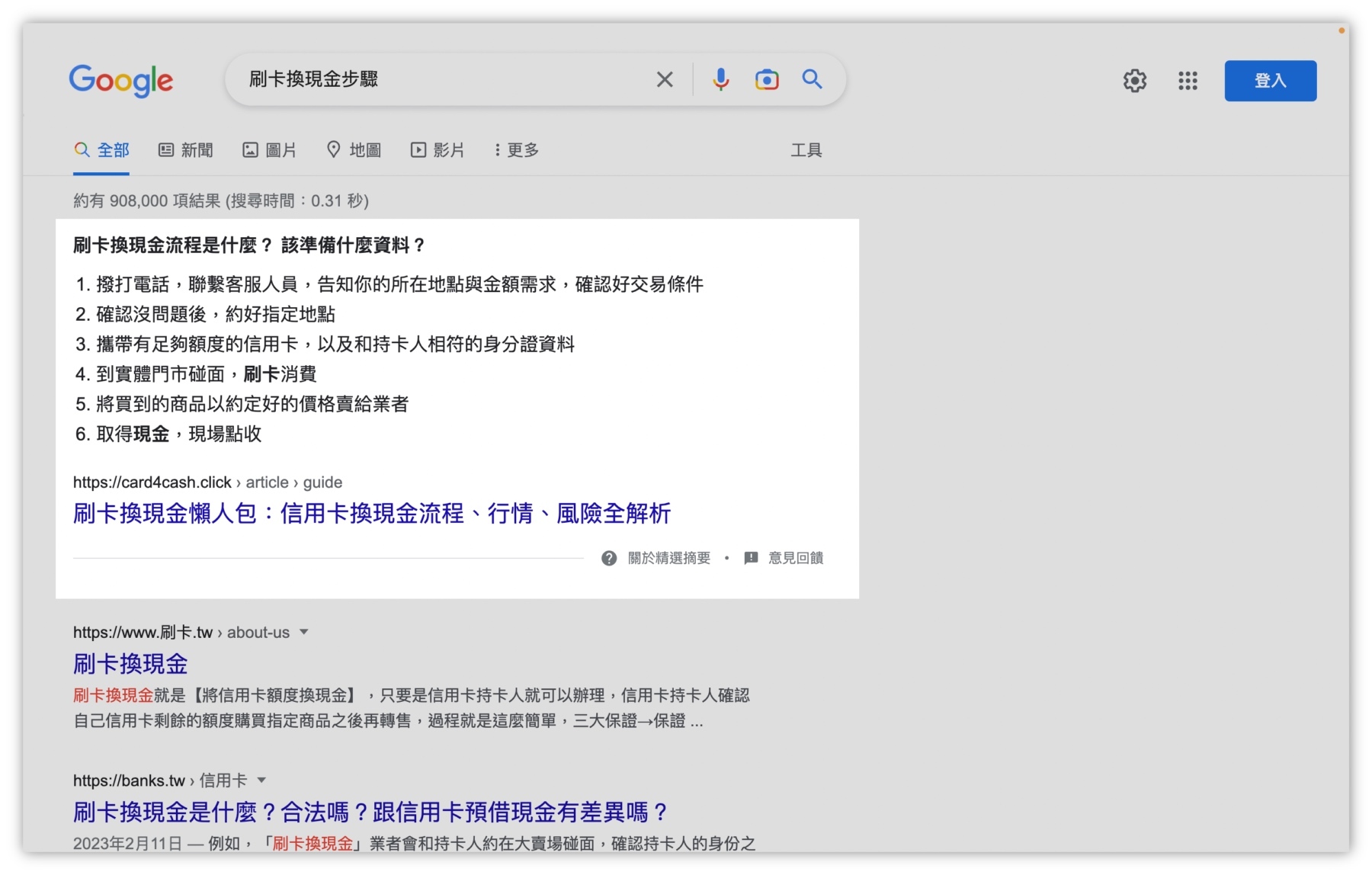Viewport: 1372px width, 875px height.
Task: Open quick settings with the gear icon
Action: tap(1135, 81)
